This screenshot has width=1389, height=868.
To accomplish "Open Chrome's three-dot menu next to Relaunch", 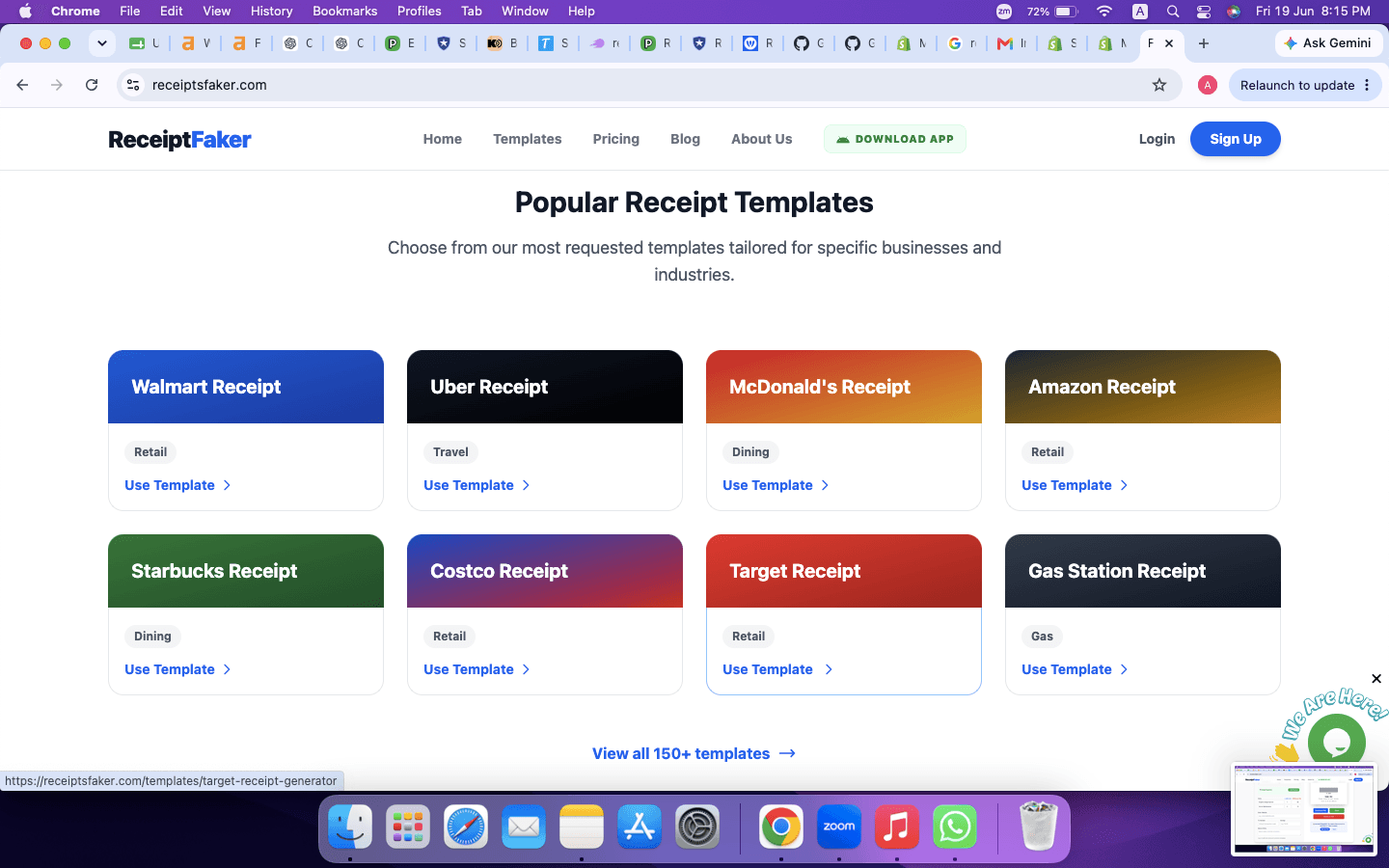I will [x=1367, y=85].
